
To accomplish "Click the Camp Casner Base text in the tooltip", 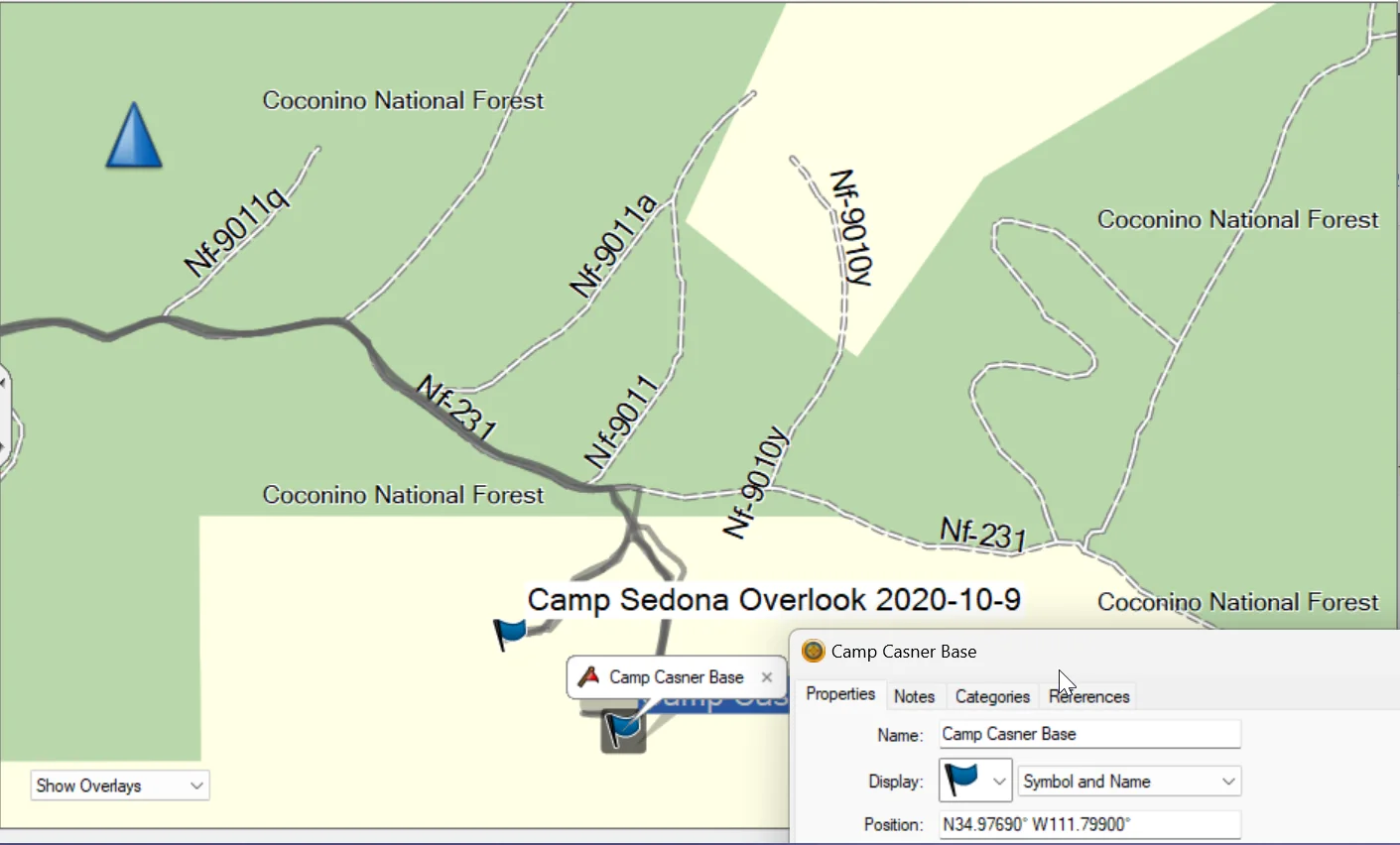I will click(676, 677).
